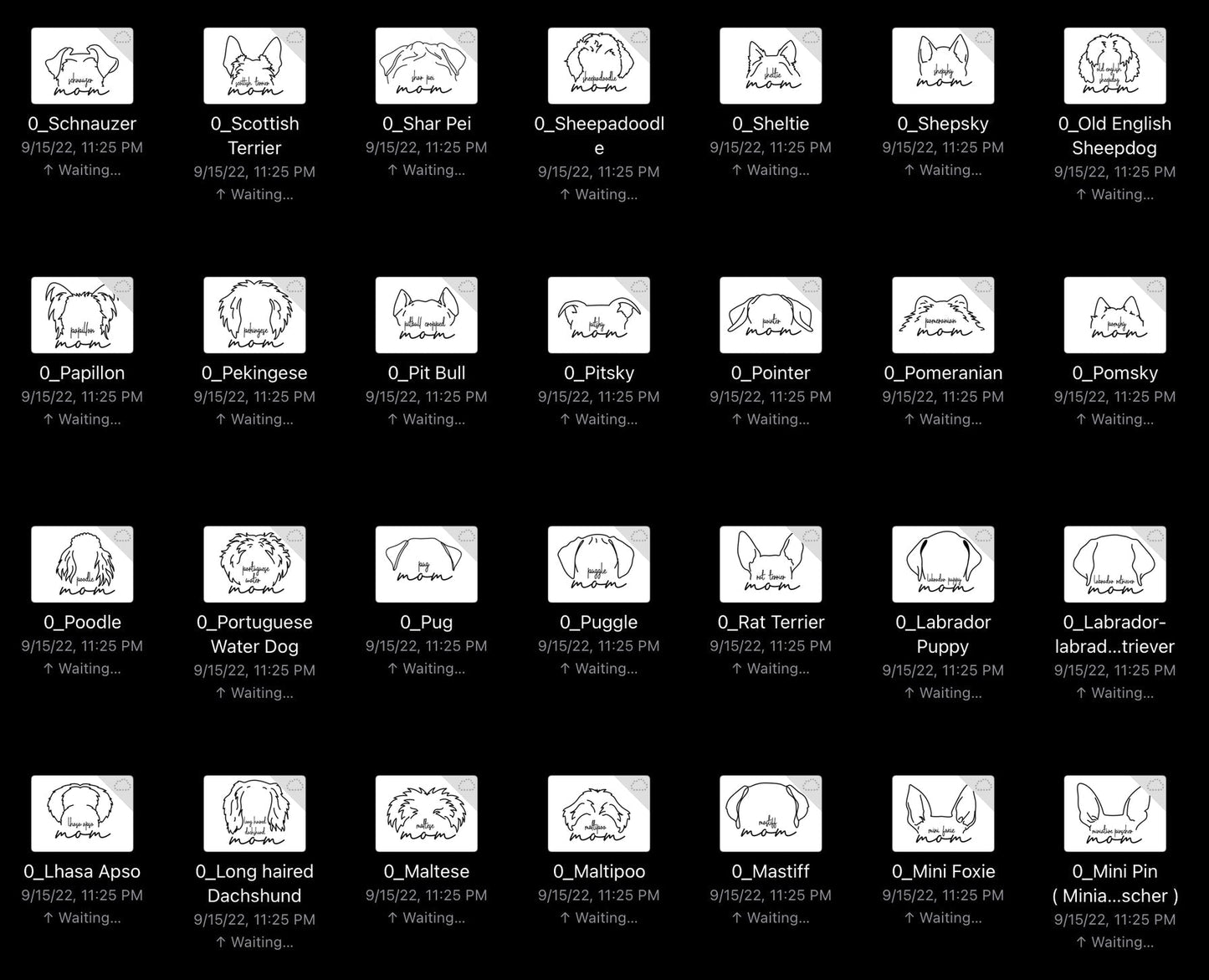Open the 0_Pomeranian file icon

943,316
